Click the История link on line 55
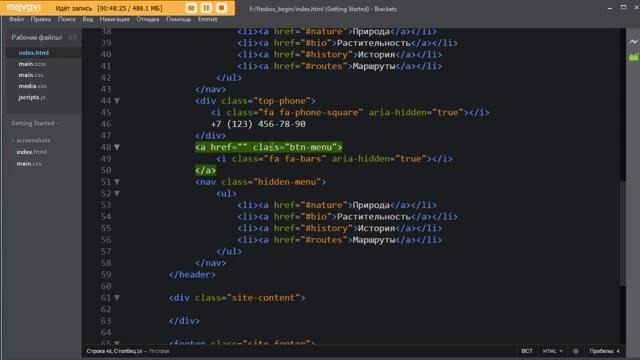This screenshot has width=640, height=360. click(376, 228)
